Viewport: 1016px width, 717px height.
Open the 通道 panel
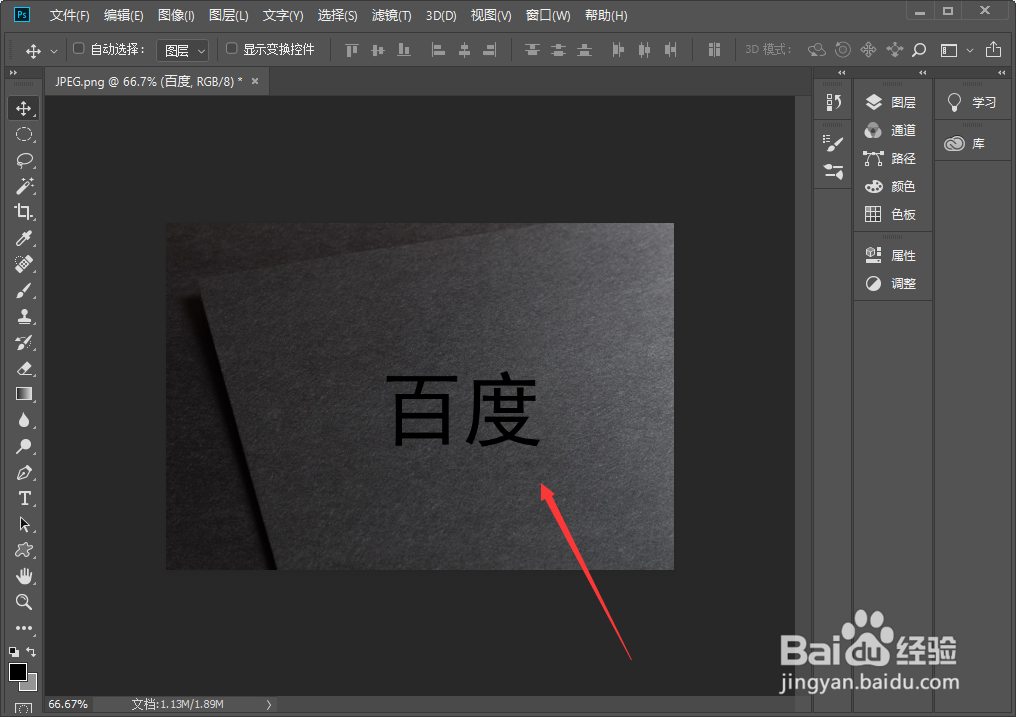[x=891, y=130]
